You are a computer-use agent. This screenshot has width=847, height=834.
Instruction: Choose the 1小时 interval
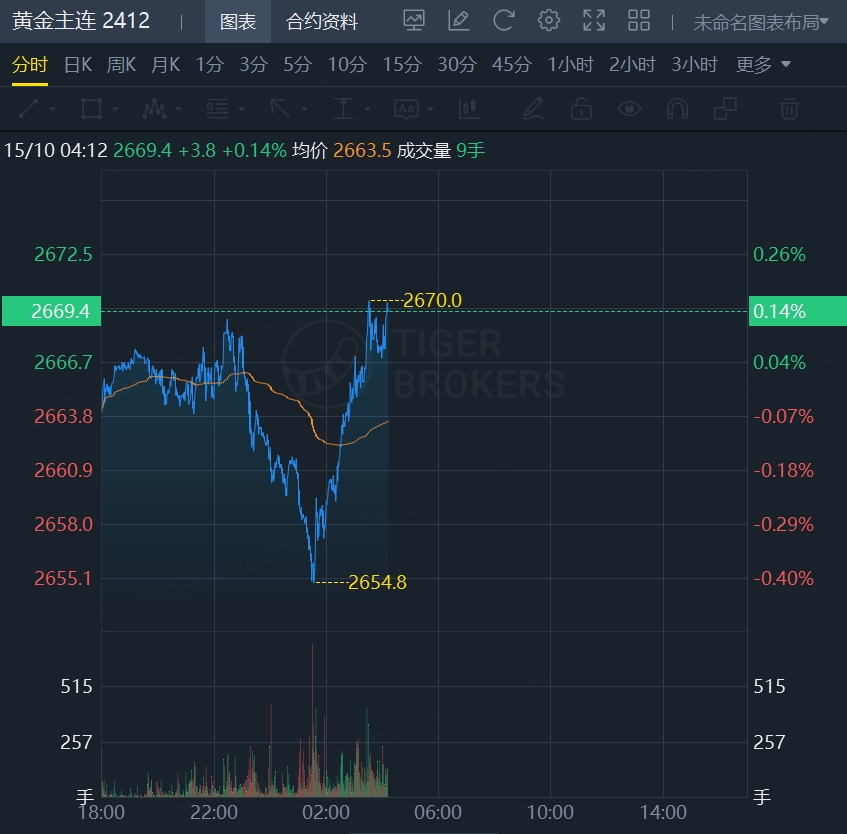pyautogui.click(x=570, y=64)
